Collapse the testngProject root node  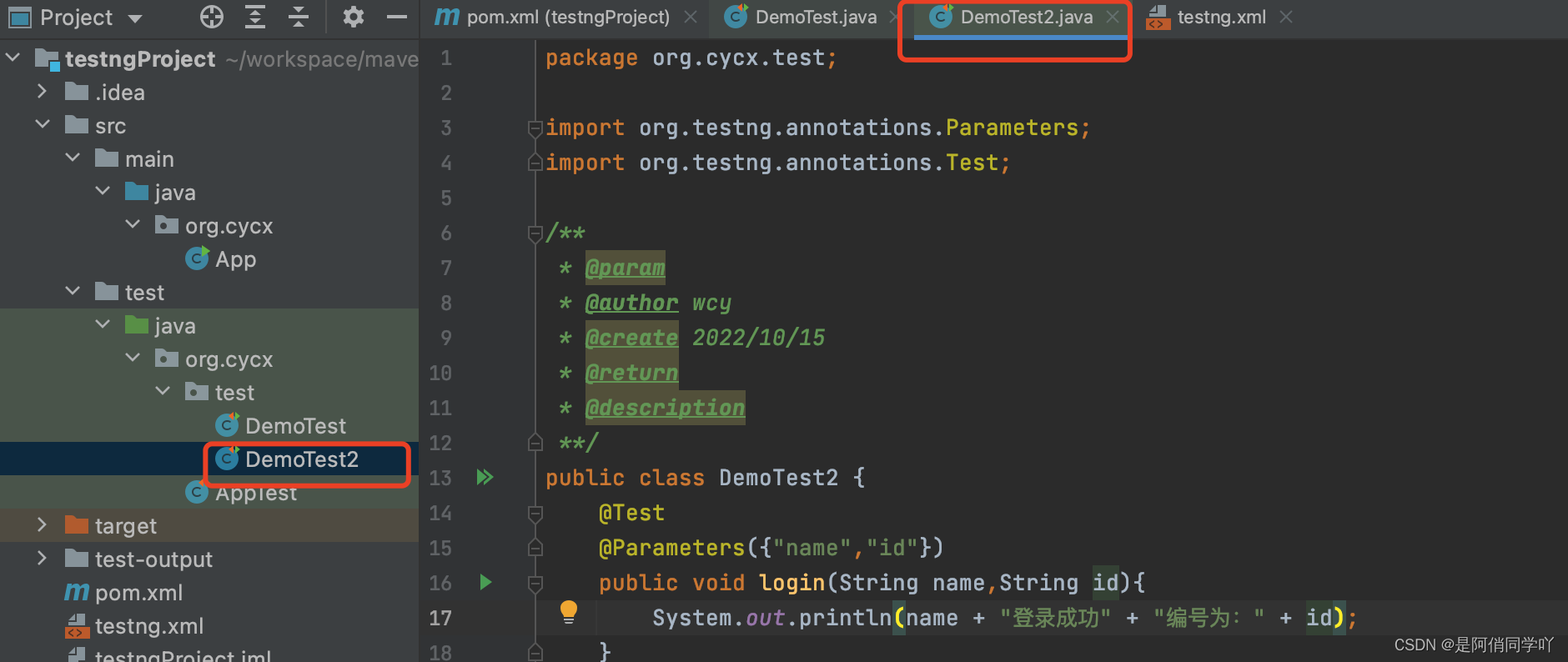pyautogui.click(x=13, y=58)
